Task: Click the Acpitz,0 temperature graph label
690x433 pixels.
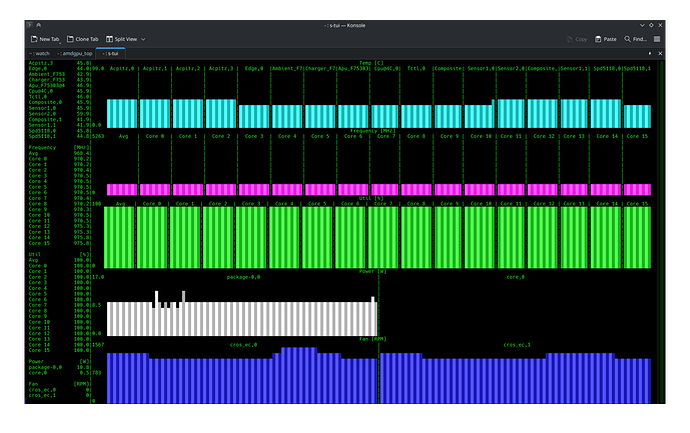Action: 122,69
